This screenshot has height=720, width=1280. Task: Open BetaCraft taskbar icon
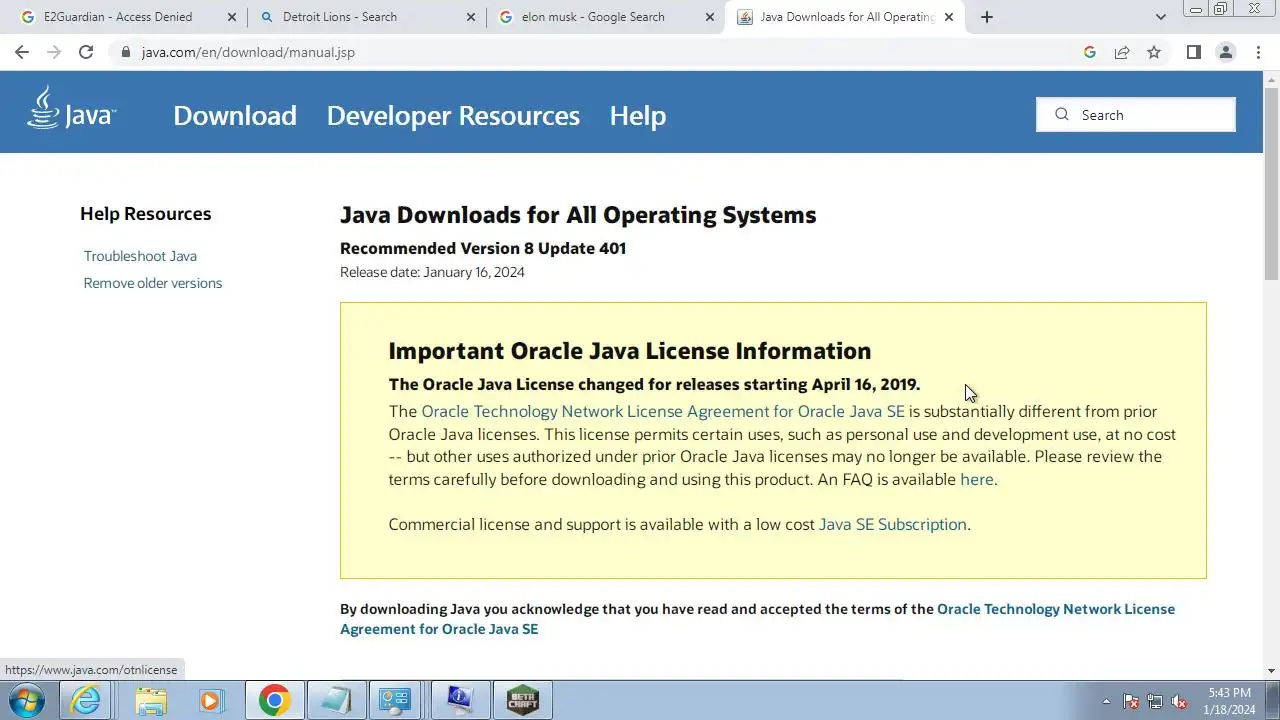[x=523, y=700]
